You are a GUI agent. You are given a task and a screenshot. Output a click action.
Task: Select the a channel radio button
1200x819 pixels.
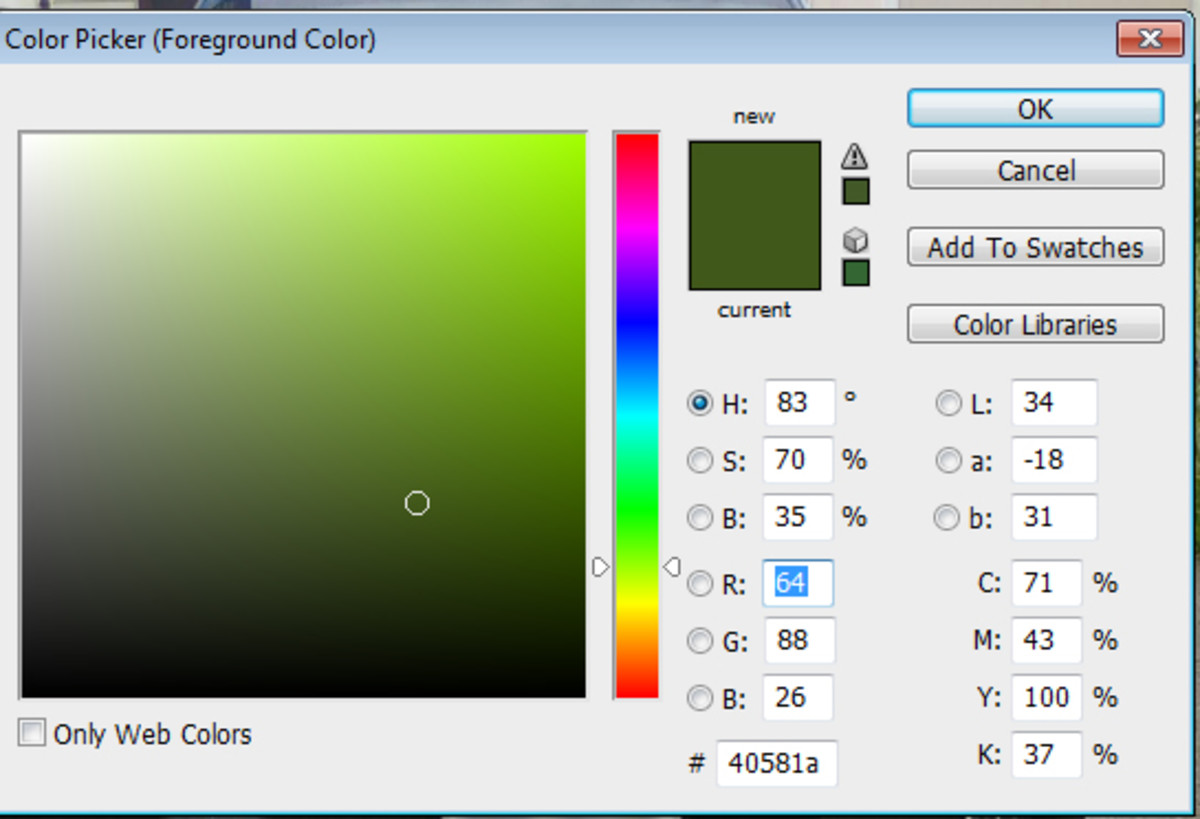click(948, 460)
